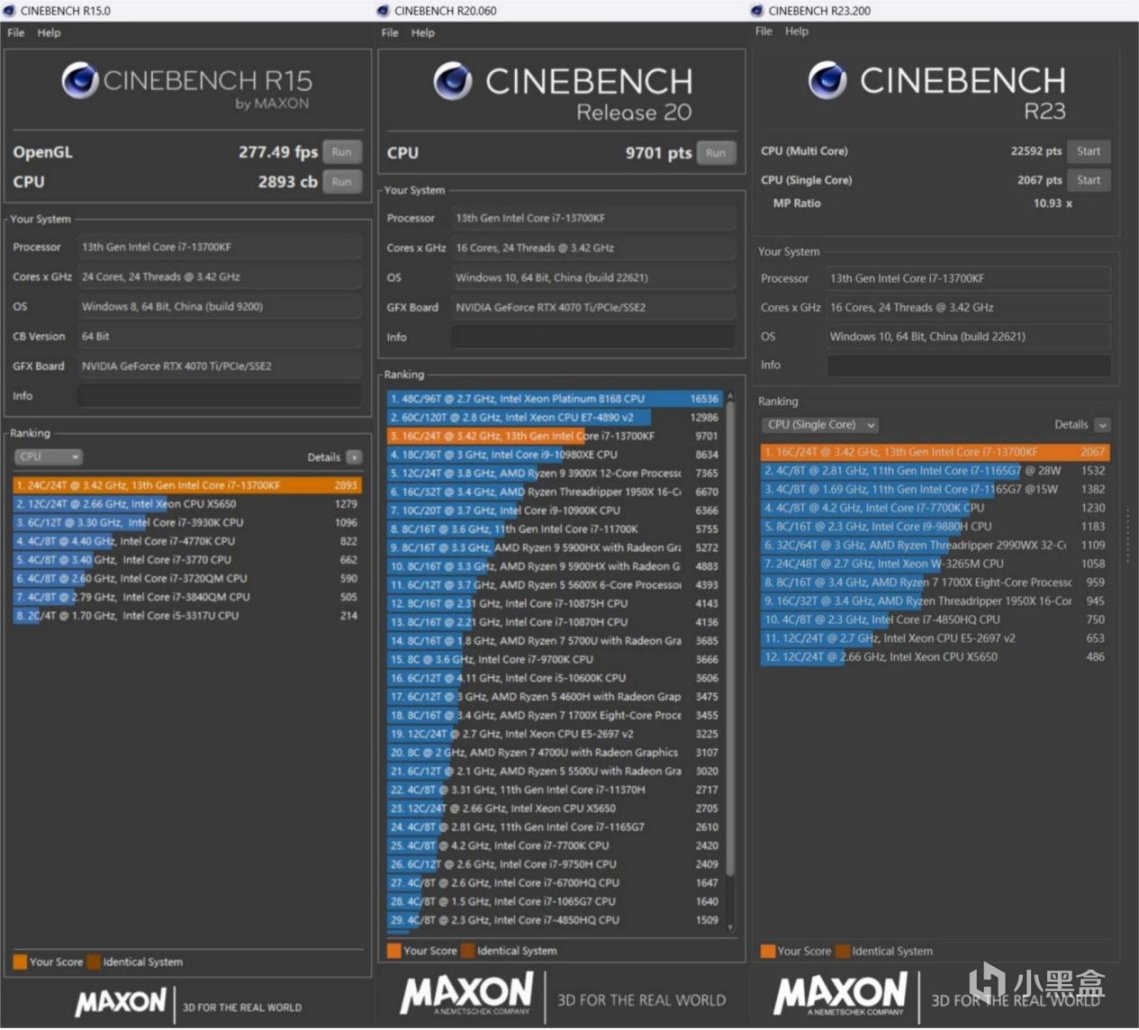The image size is (1139, 1030).
Task: Click the Cinebench R23 sphere logo
Action: [x=827, y=80]
